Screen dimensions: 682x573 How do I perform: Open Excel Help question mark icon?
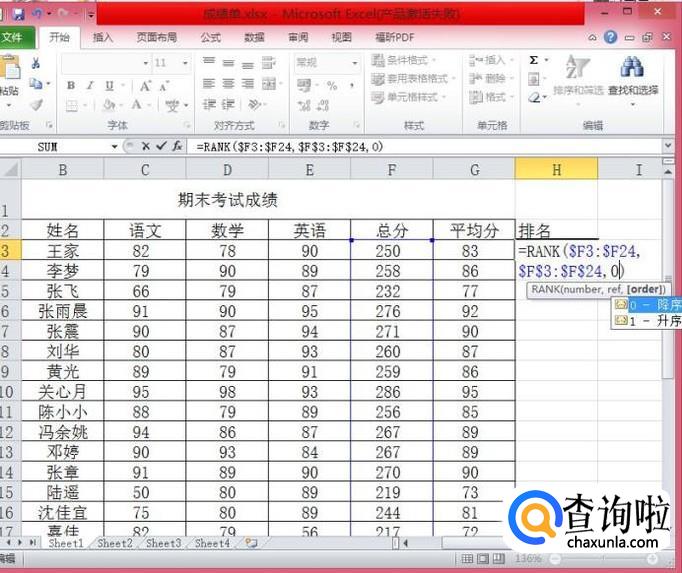click(x=611, y=37)
